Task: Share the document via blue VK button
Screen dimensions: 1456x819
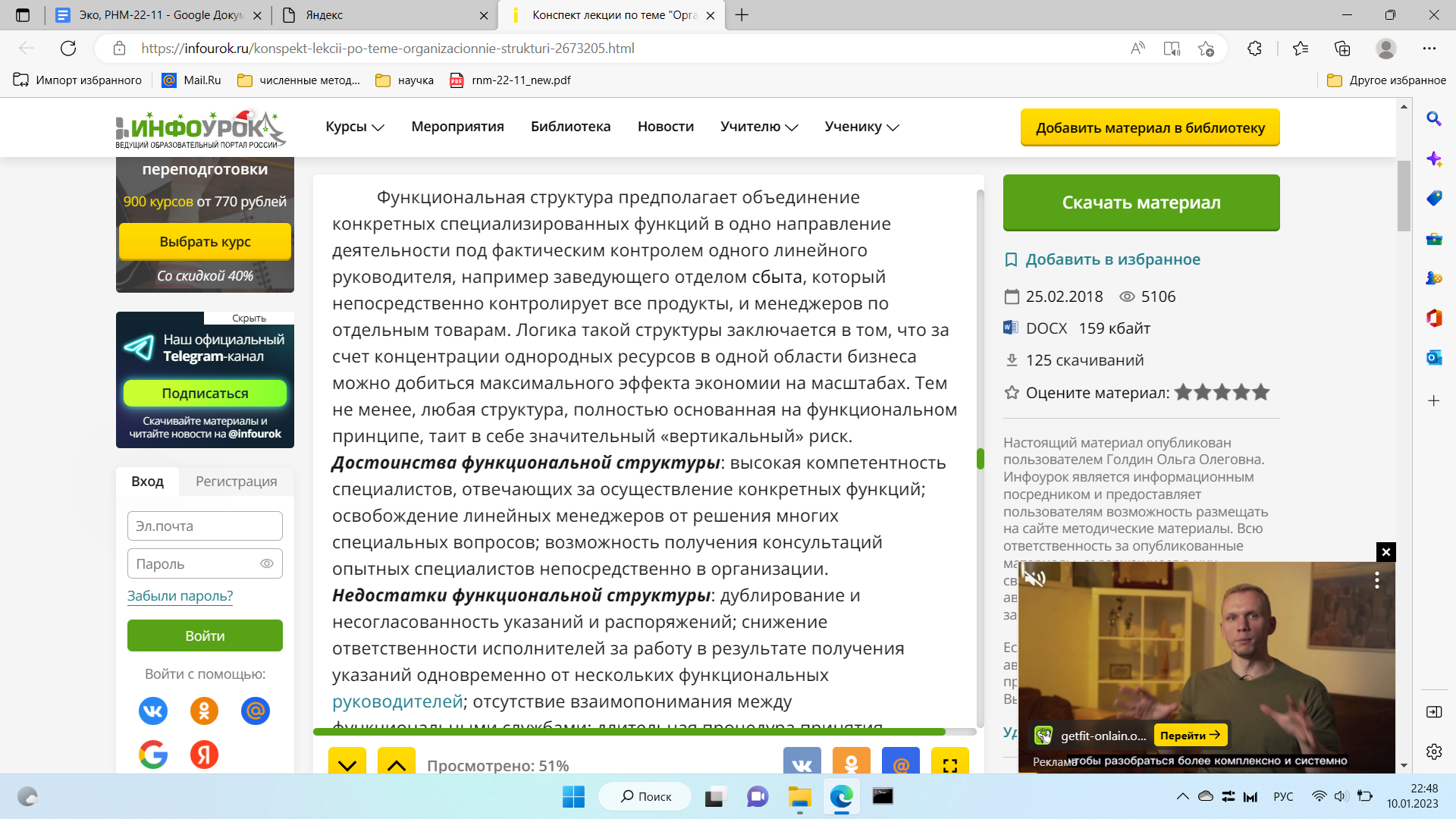Action: [x=802, y=761]
